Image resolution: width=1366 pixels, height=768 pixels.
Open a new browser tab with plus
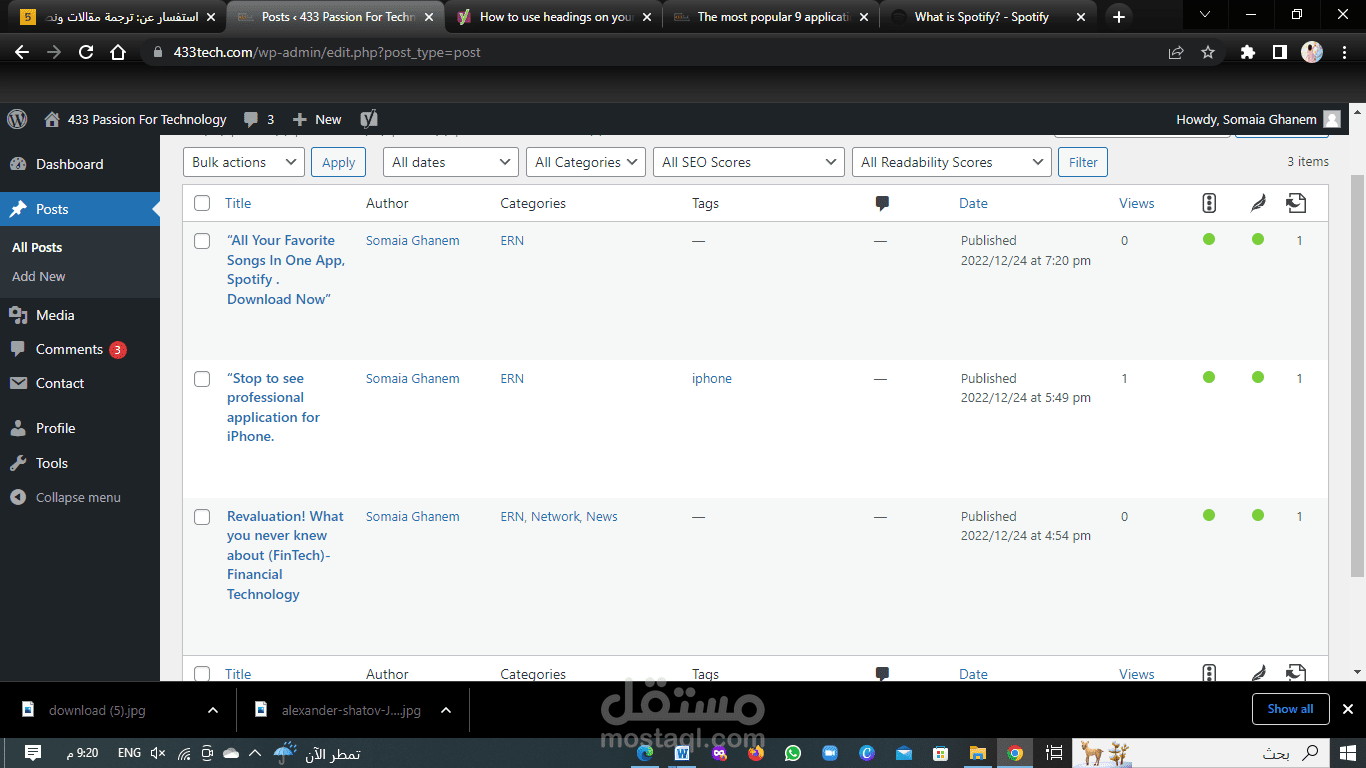(1119, 17)
